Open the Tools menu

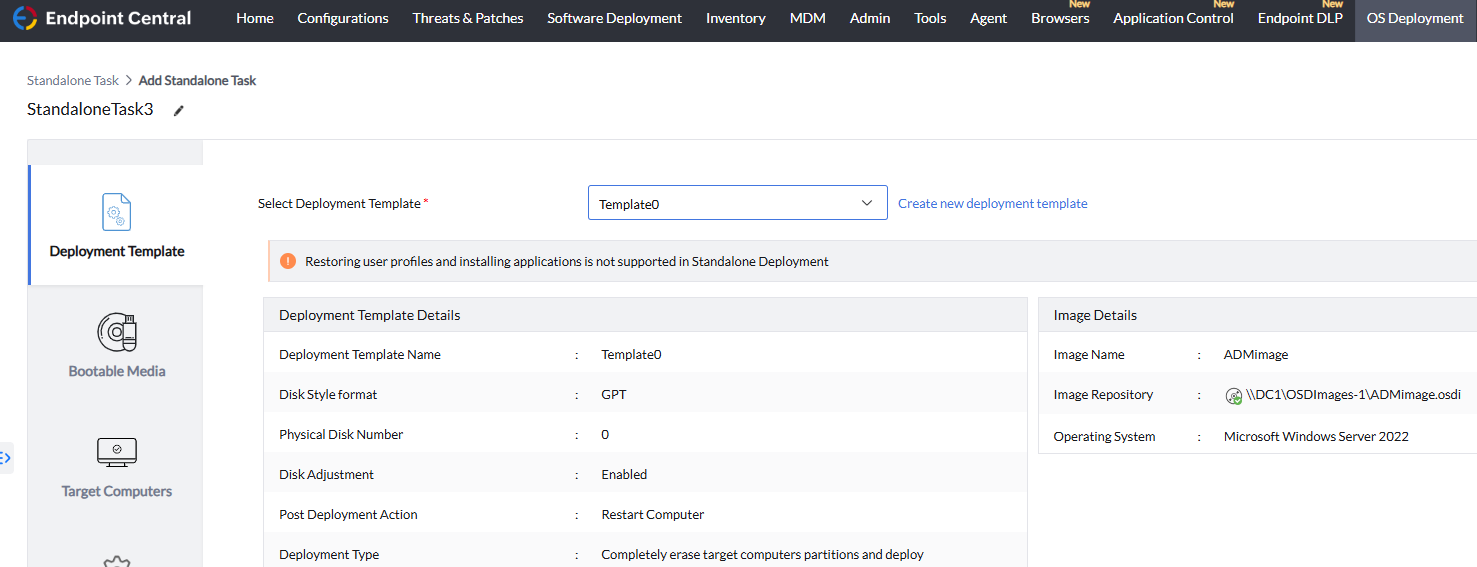click(x=930, y=18)
